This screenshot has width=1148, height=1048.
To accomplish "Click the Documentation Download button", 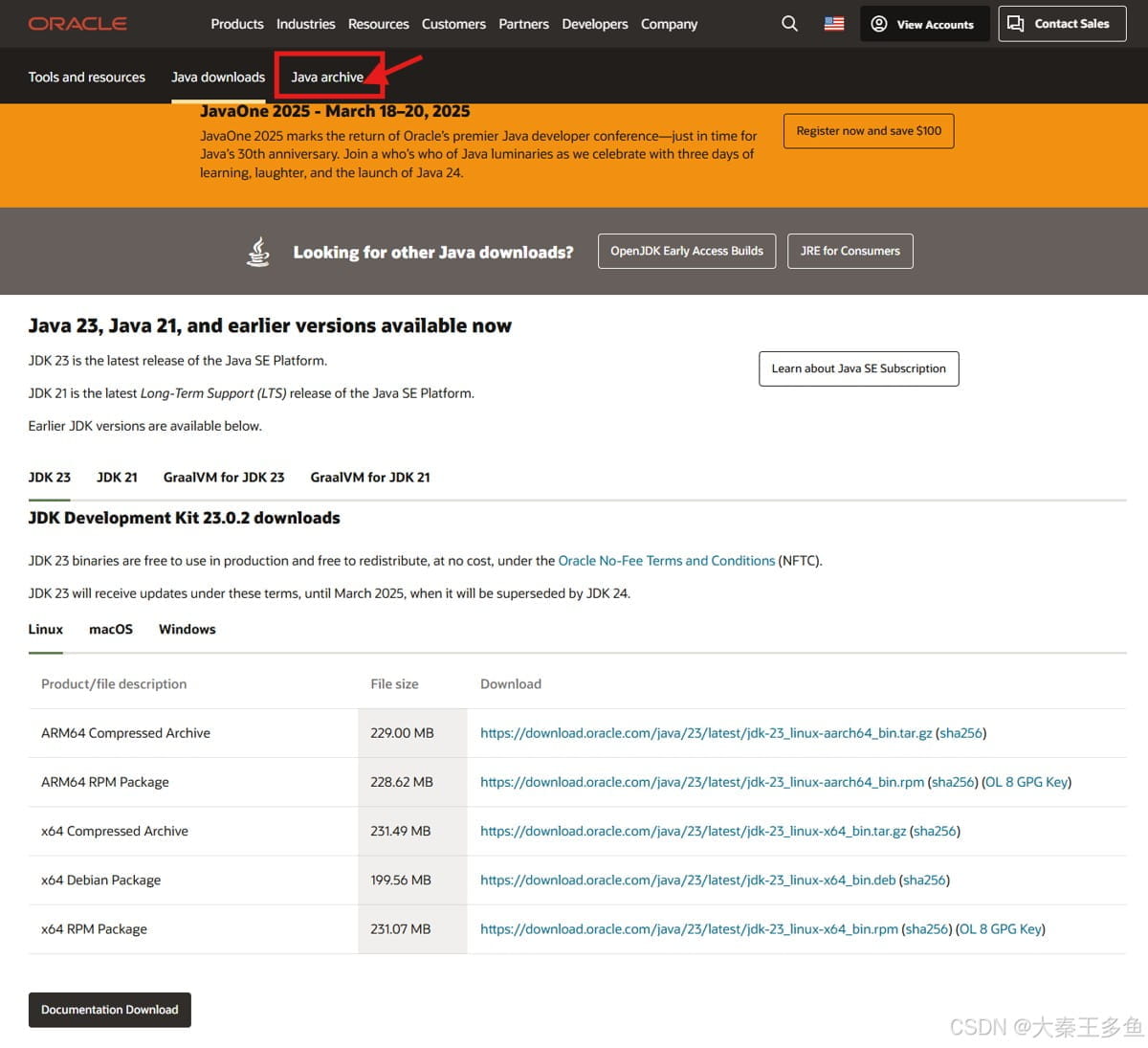I will [110, 1010].
